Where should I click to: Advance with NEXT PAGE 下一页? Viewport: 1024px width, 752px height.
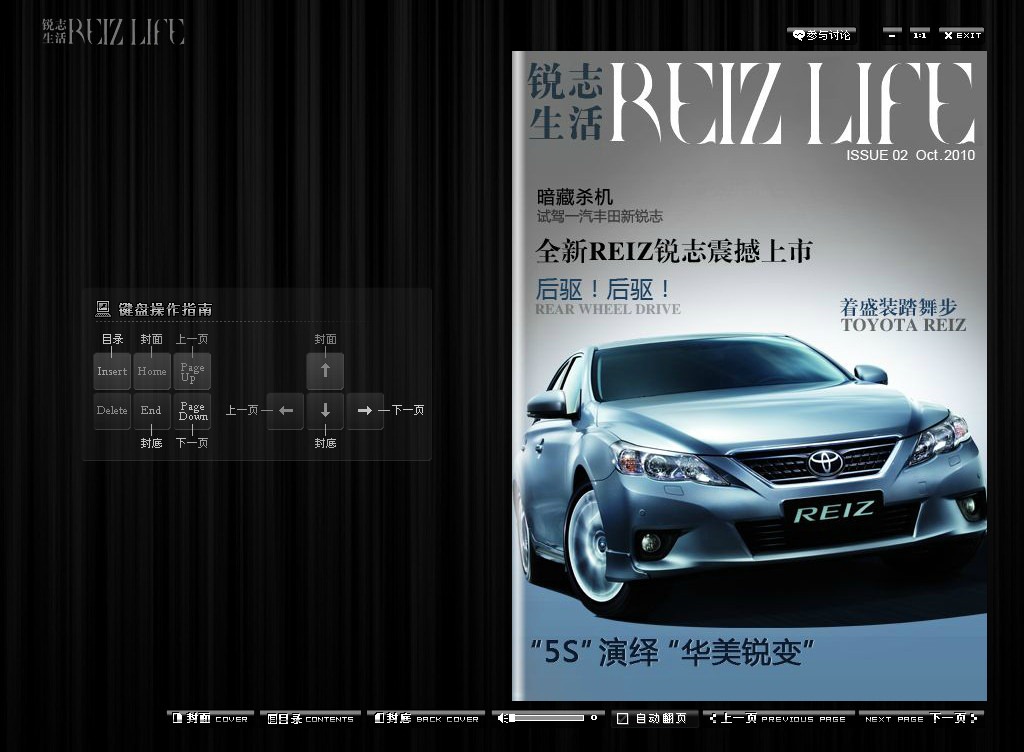pyautogui.click(x=921, y=719)
